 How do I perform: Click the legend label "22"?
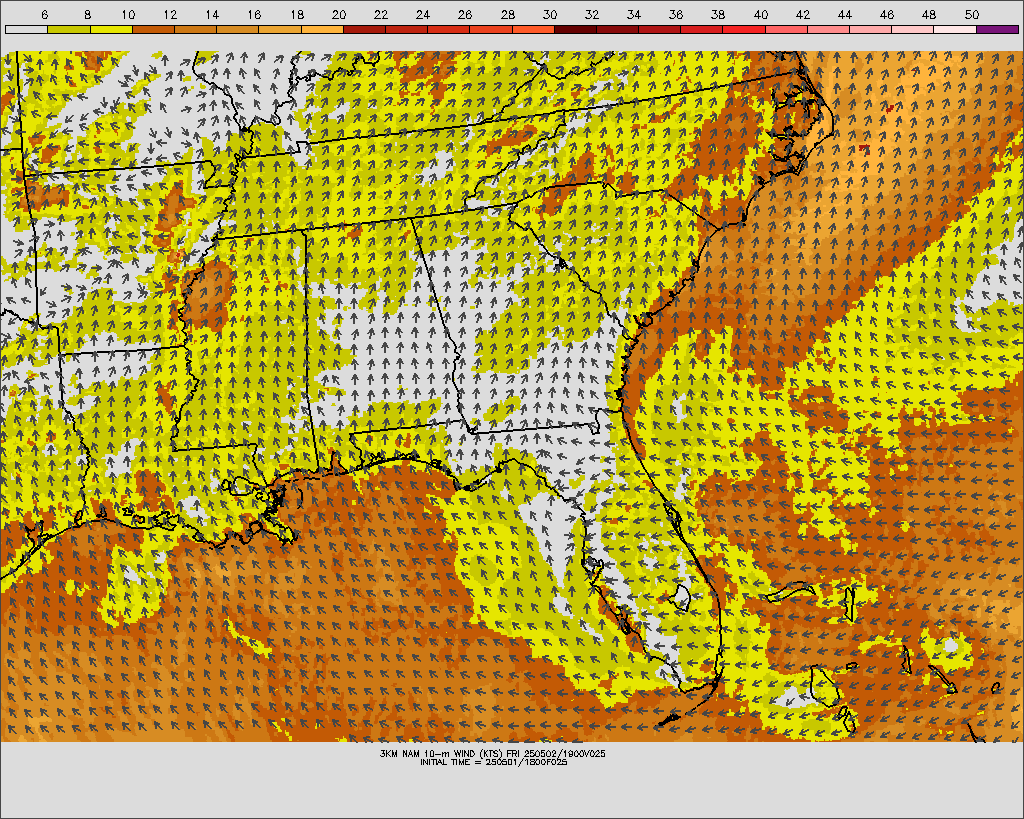pos(381,15)
